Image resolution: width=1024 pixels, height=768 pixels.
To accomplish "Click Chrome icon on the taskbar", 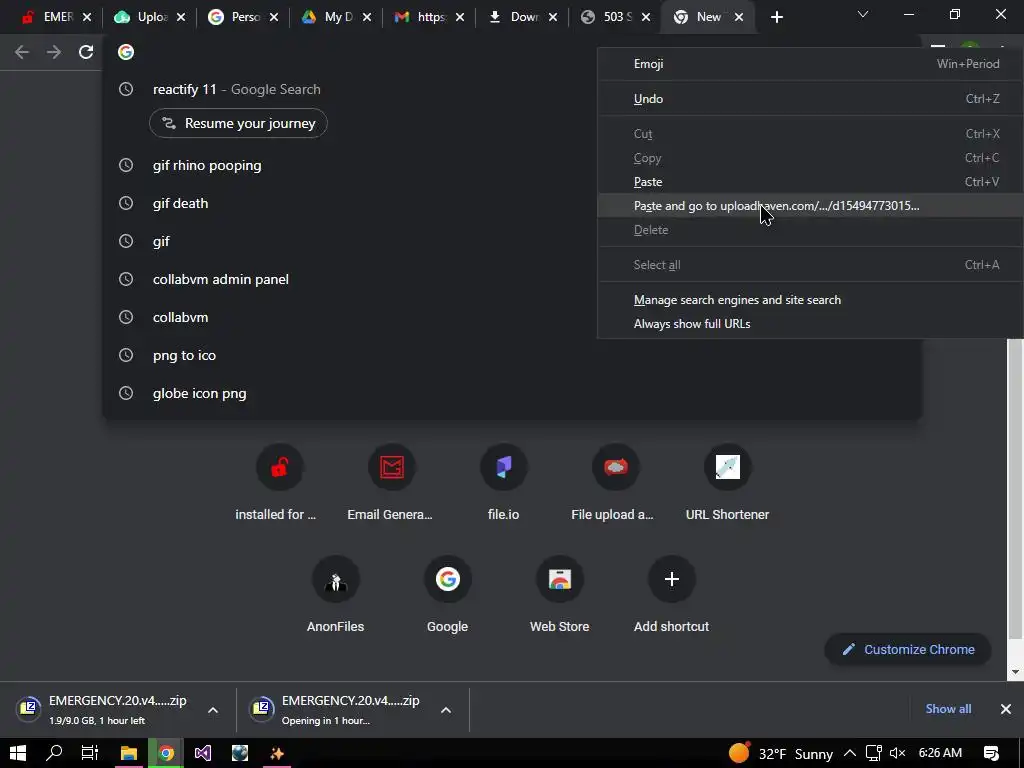I will point(166,753).
